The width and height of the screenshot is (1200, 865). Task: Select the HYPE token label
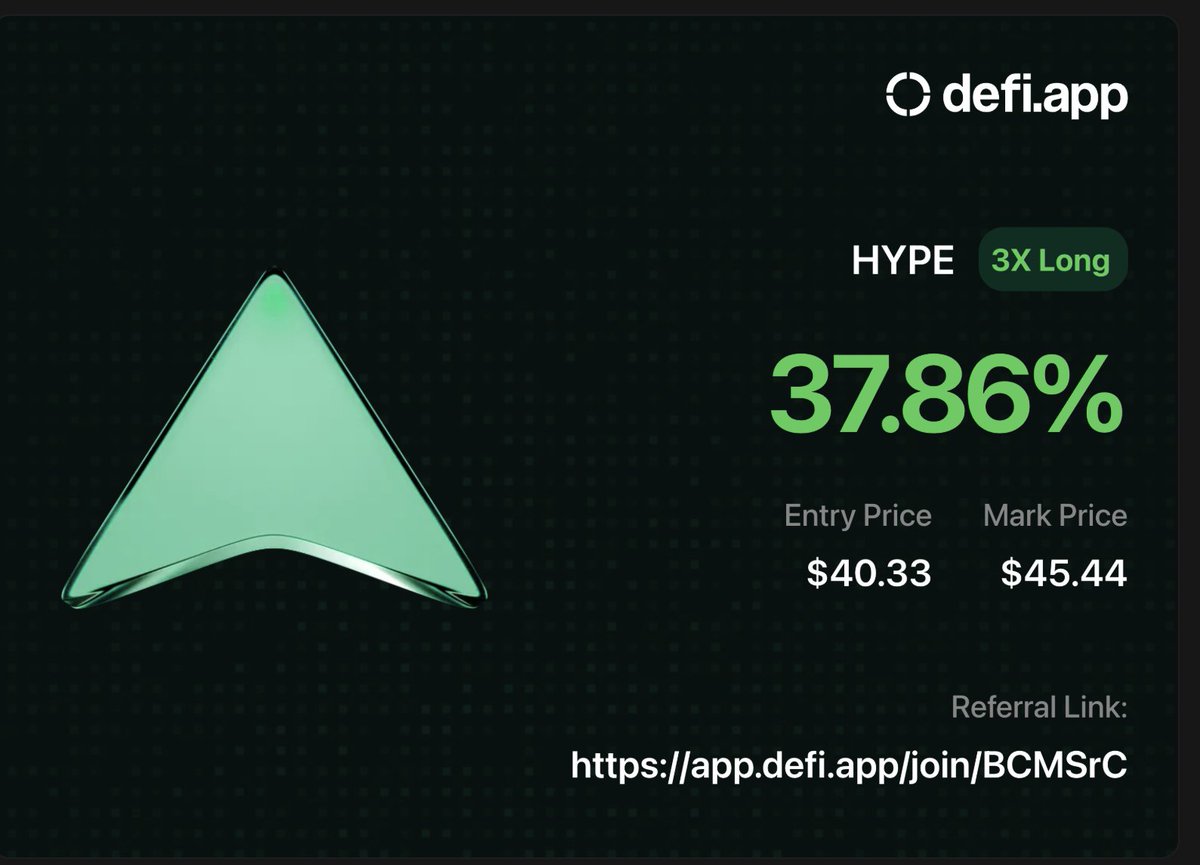903,261
